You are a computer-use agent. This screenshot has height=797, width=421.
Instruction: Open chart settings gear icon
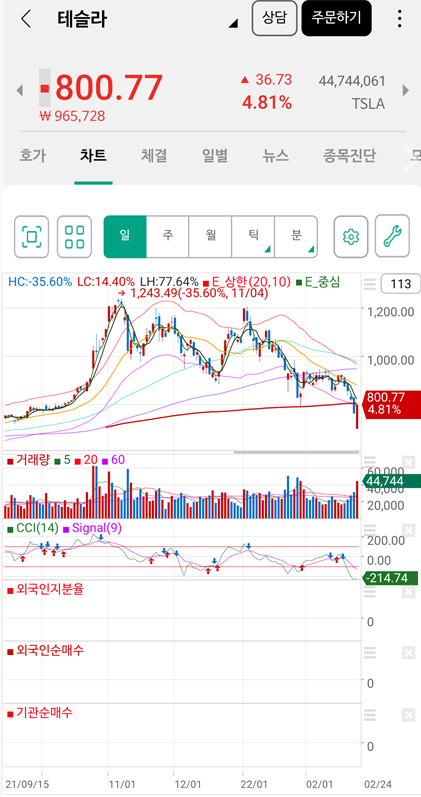[x=350, y=237]
